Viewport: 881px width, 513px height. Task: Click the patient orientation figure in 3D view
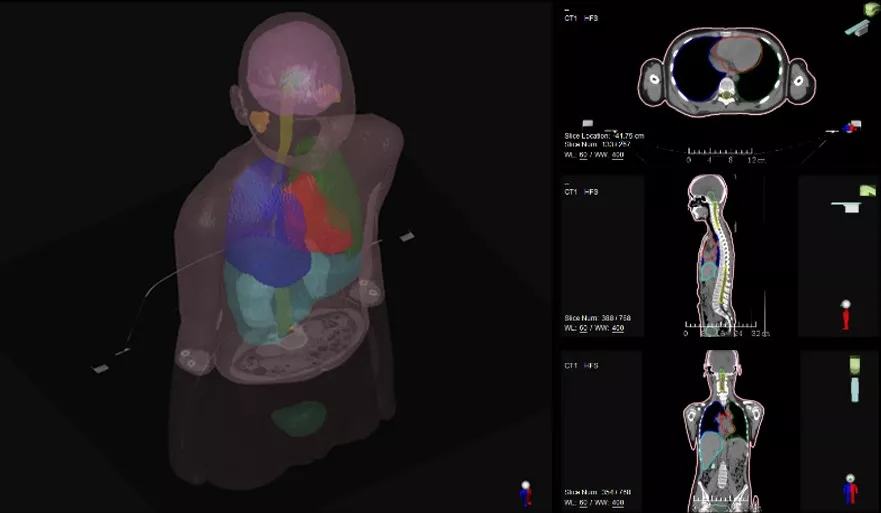pos(526,492)
